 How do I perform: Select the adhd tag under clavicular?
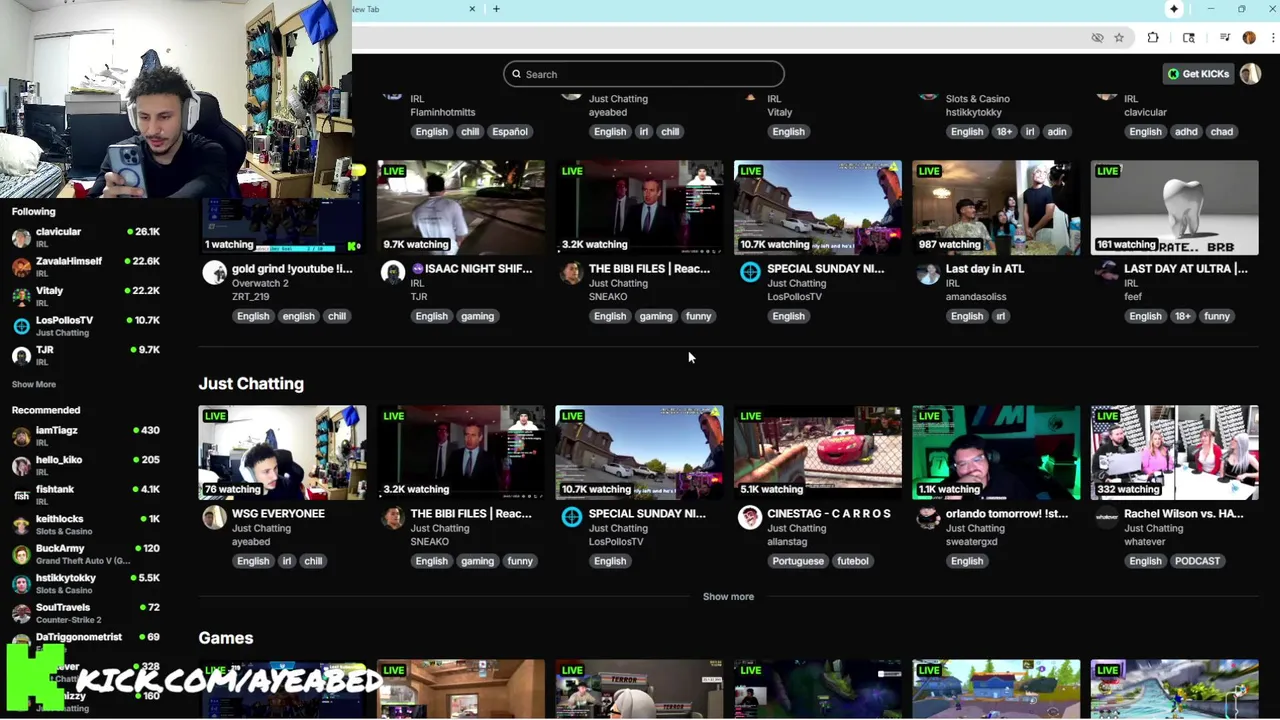coord(1186,131)
